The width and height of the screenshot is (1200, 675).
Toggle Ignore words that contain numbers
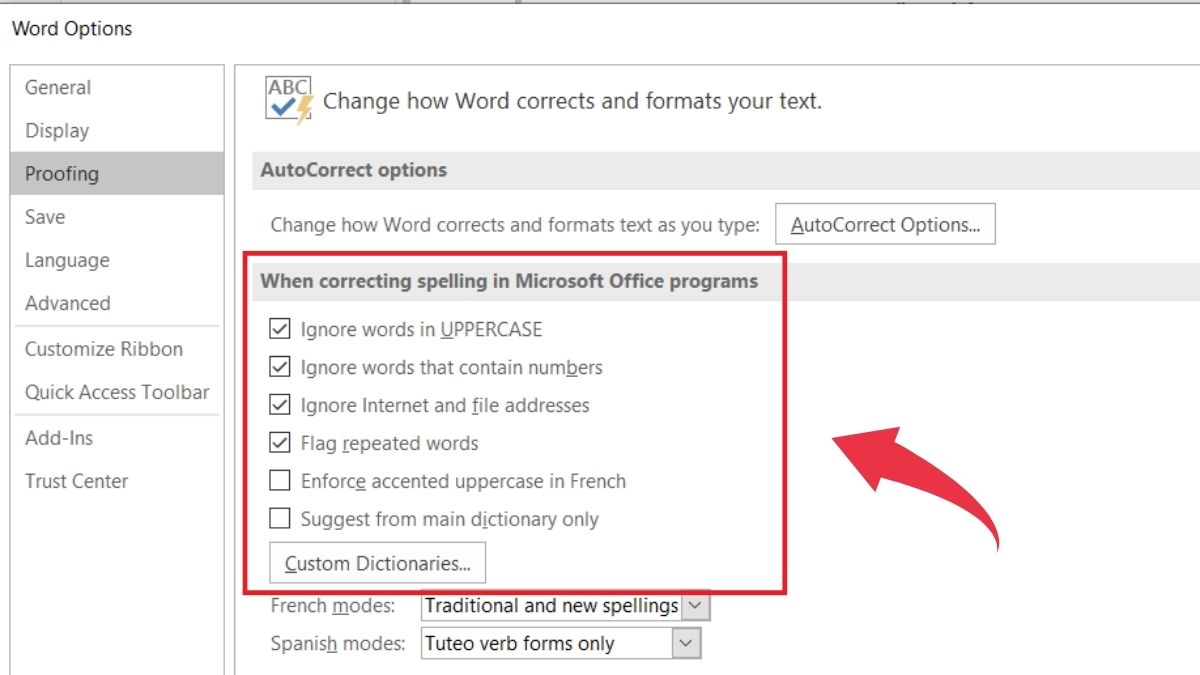pyautogui.click(x=280, y=367)
